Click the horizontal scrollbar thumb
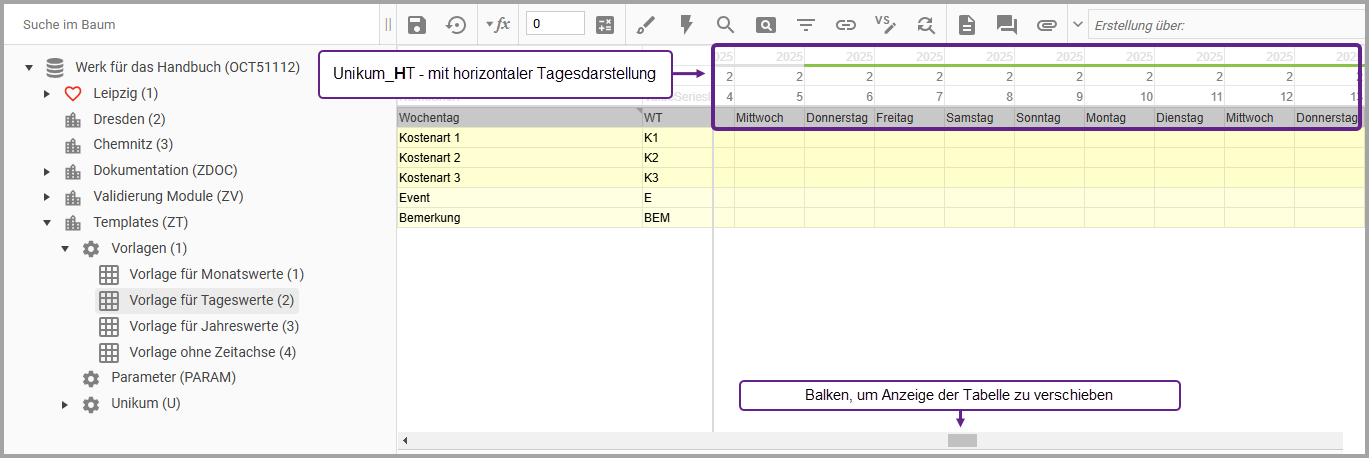Screen dimensions: 1369x458 [962, 440]
